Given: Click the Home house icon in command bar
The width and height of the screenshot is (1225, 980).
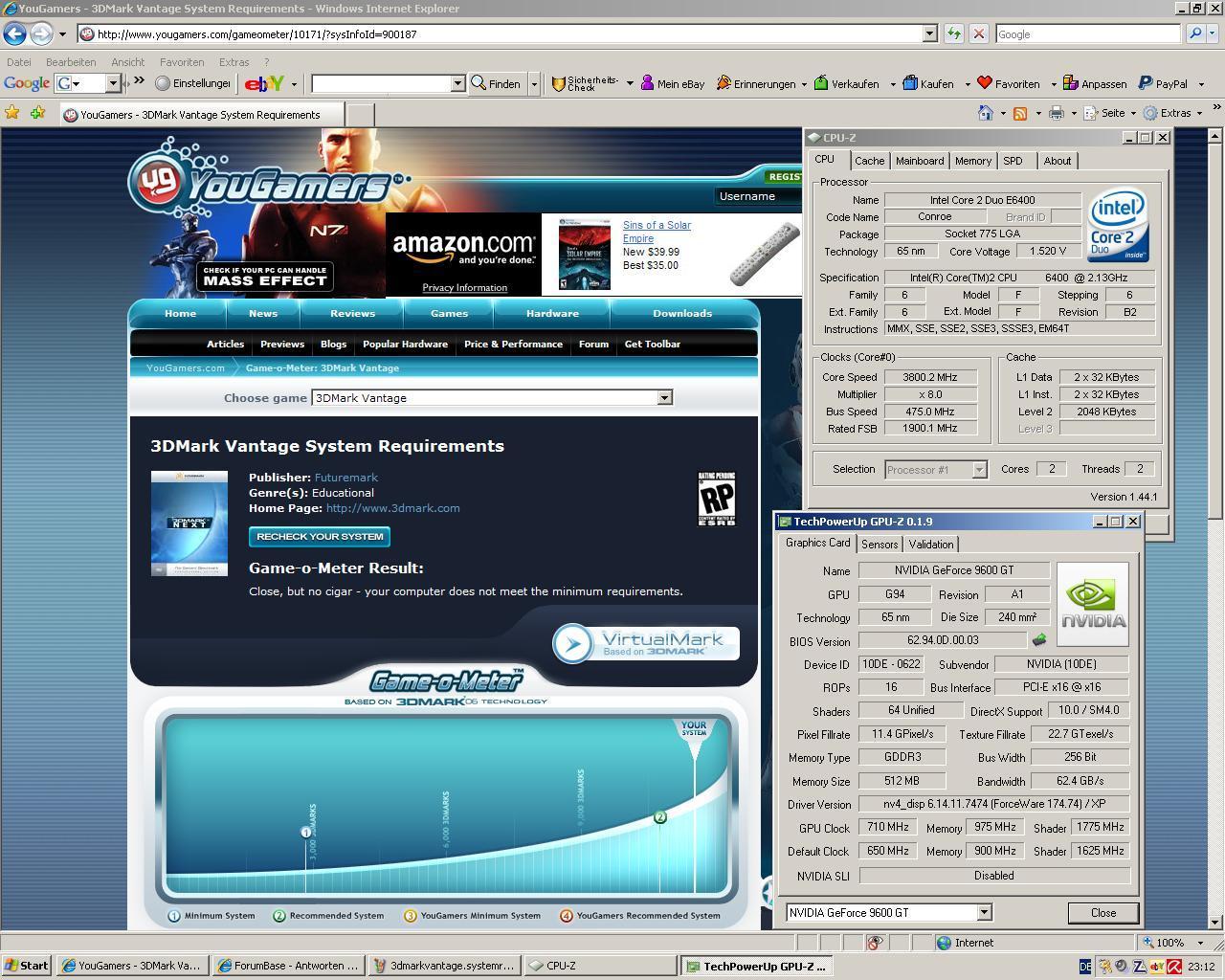Looking at the screenshot, I should coord(985,113).
